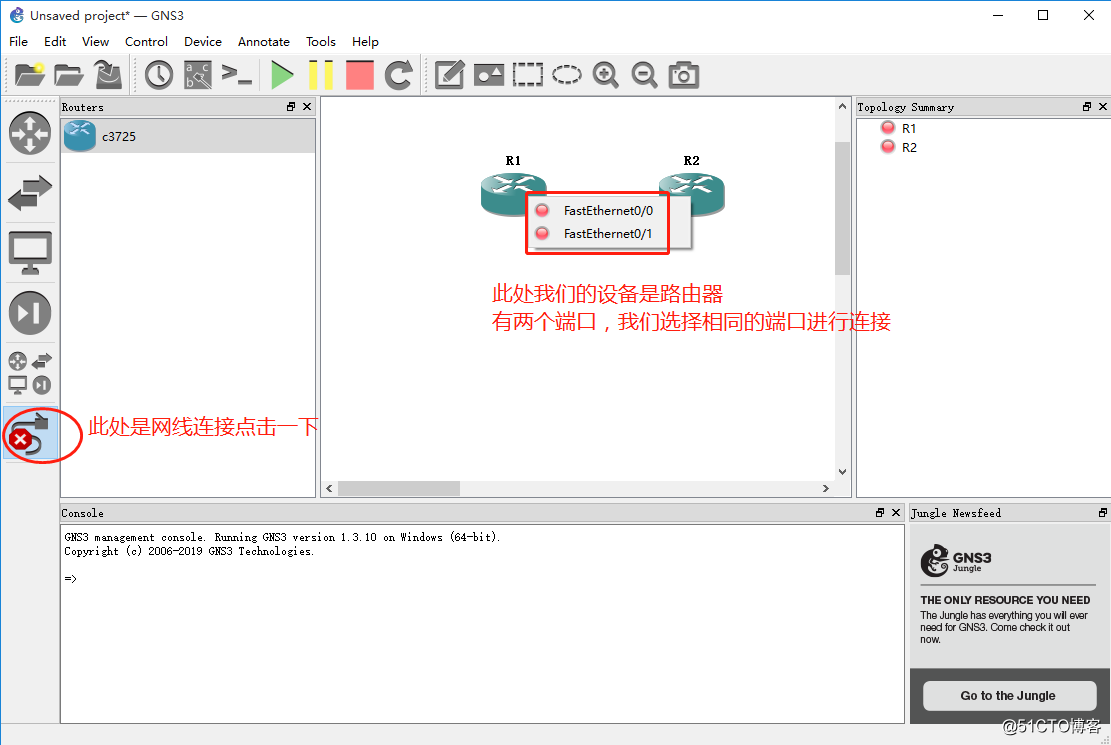Undock the Routers panel
The height and width of the screenshot is (745, 1111).
point(291,106)
